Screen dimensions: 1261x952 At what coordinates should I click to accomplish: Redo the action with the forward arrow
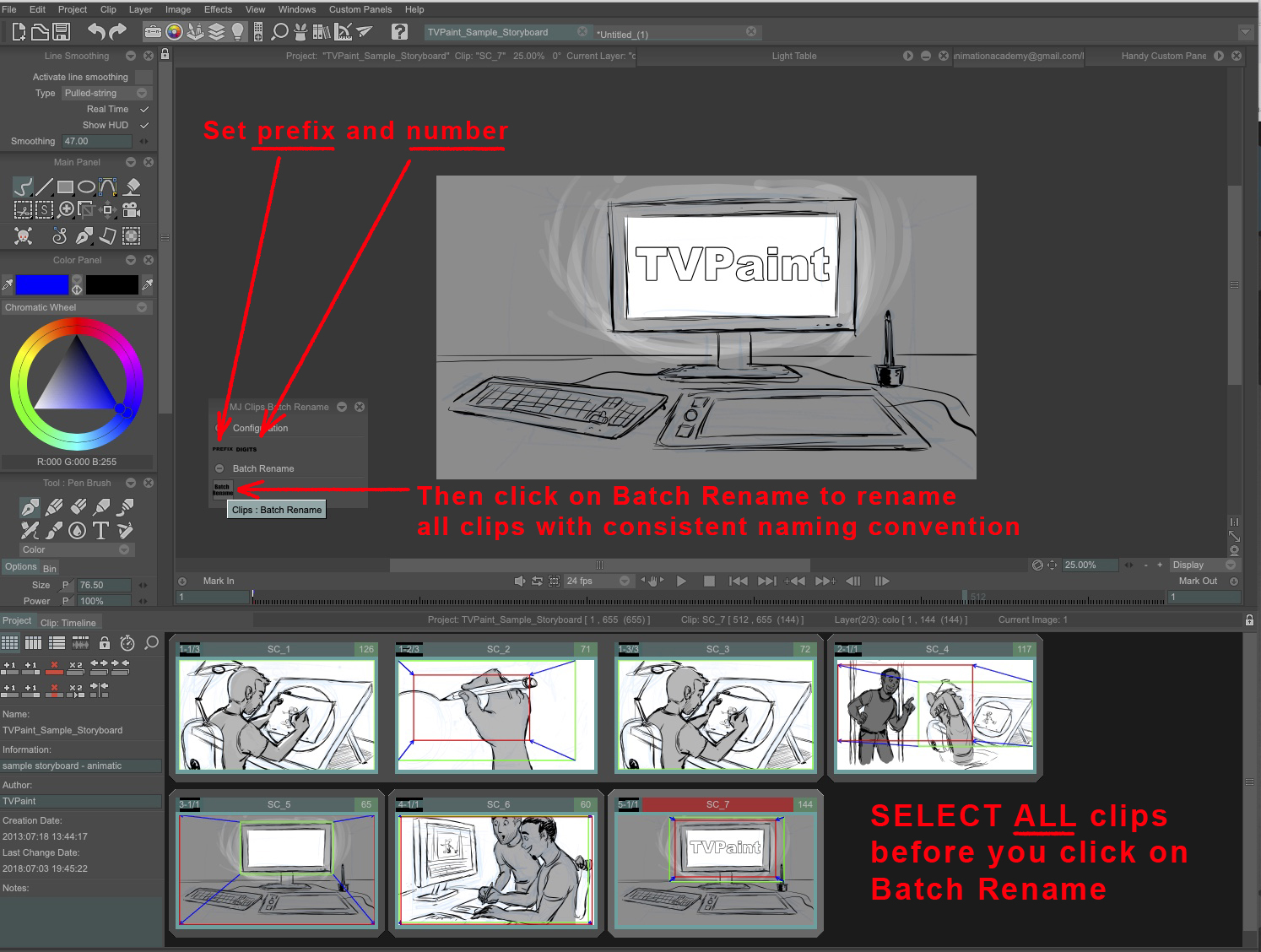[118, 32]
